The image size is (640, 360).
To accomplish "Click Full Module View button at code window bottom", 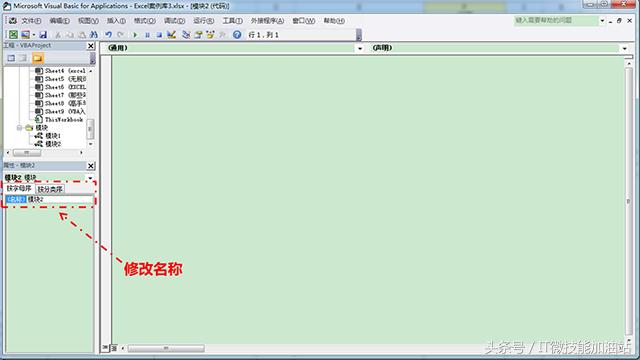I will click(x=114, y=348).
